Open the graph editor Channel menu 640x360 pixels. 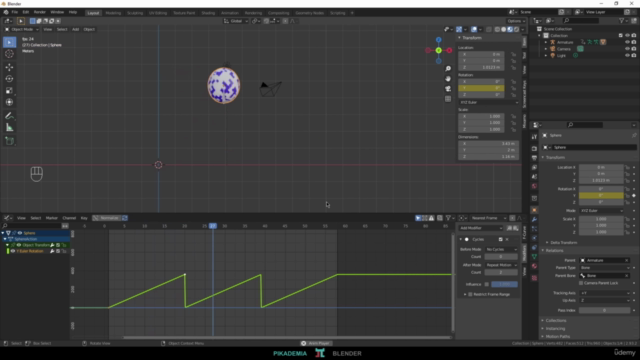pyautogui.click(x=69, y=218)
